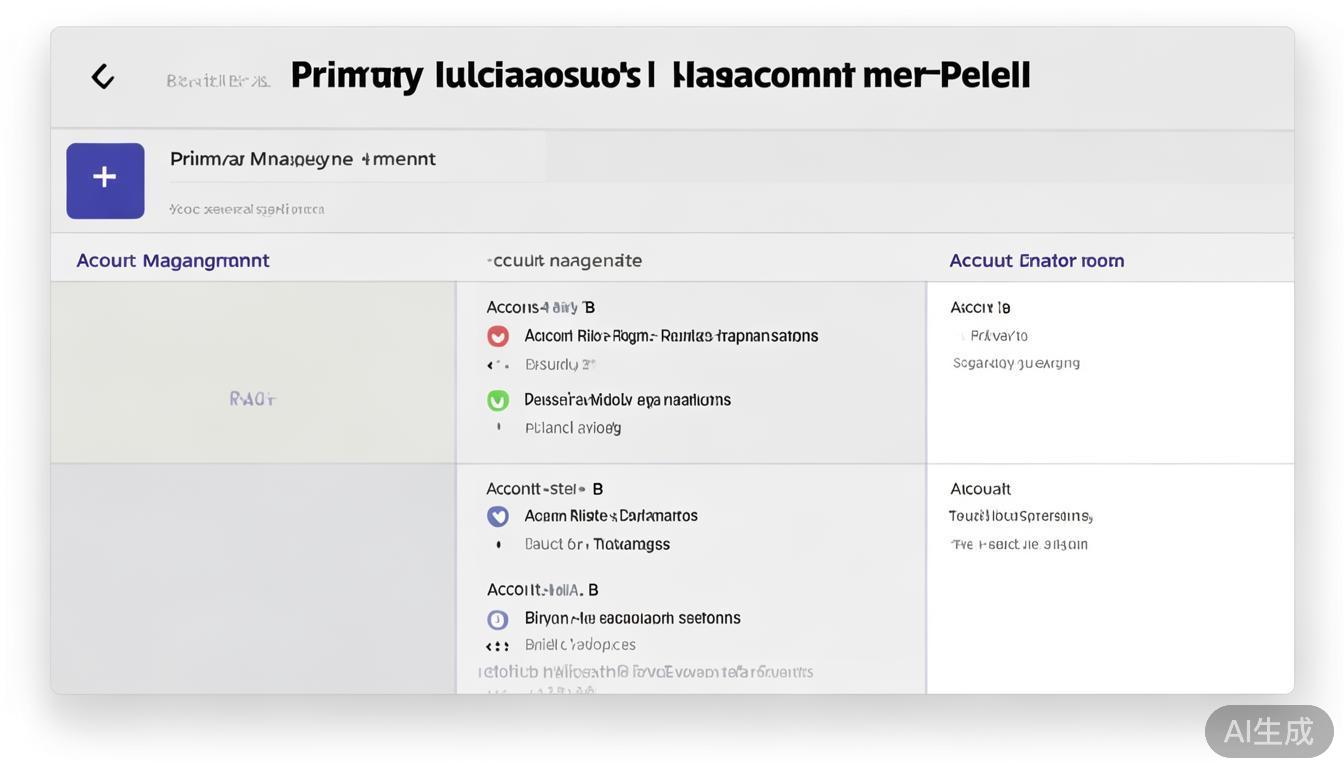Viewport: 1344px width, 768px height.
Task: Click the breadcrumb text next to back arrow
Action: click(218, 80)
